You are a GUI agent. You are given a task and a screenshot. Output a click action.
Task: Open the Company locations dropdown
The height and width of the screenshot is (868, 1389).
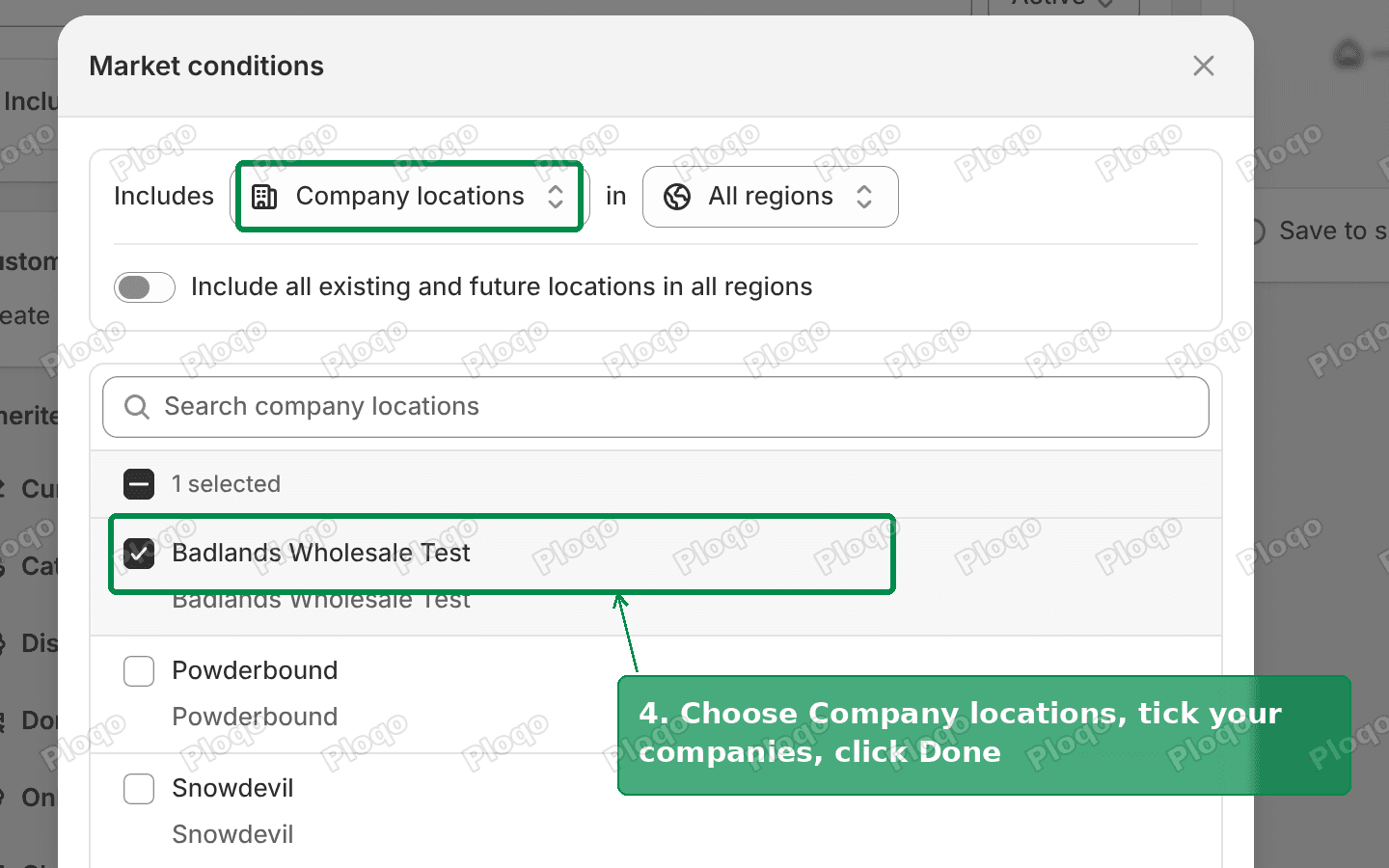pos(409,197)
